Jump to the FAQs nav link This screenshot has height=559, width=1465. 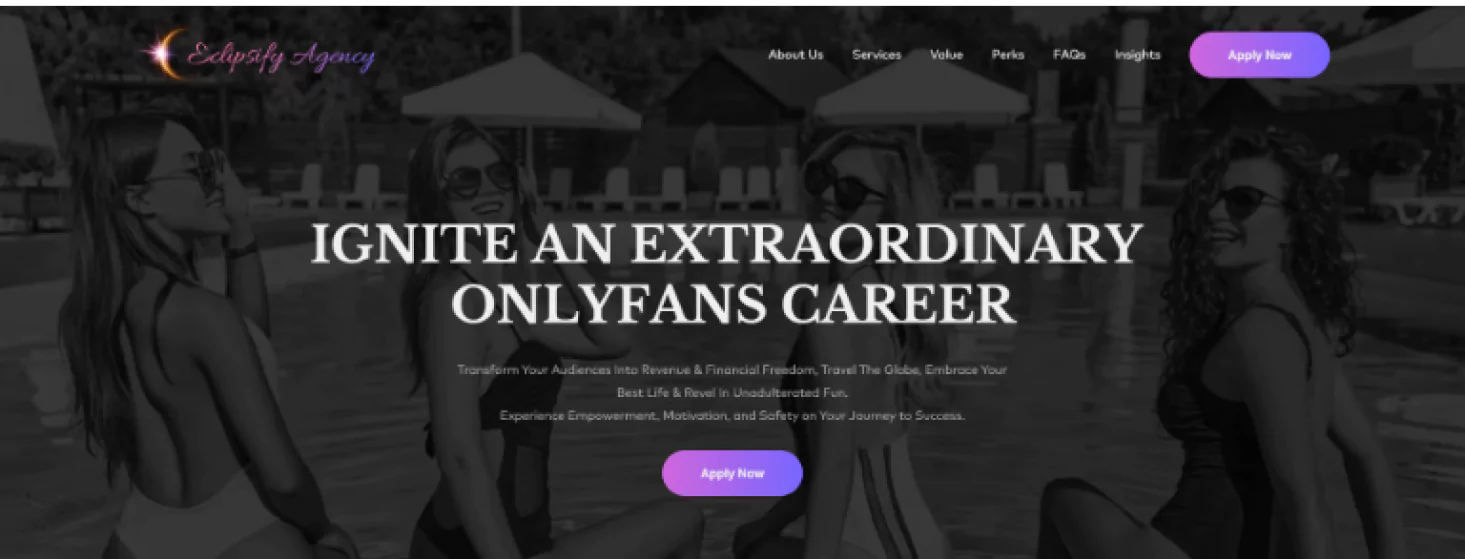1069,55
